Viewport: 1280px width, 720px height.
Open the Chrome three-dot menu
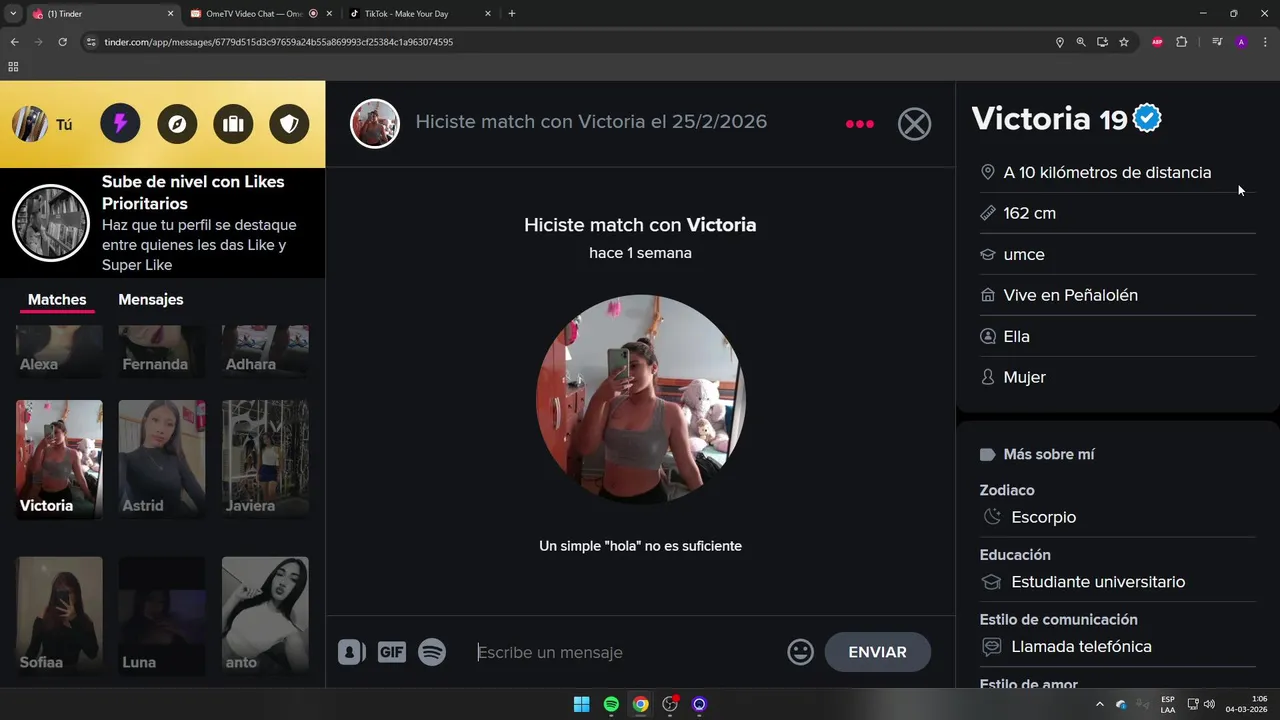[1266, 42]
